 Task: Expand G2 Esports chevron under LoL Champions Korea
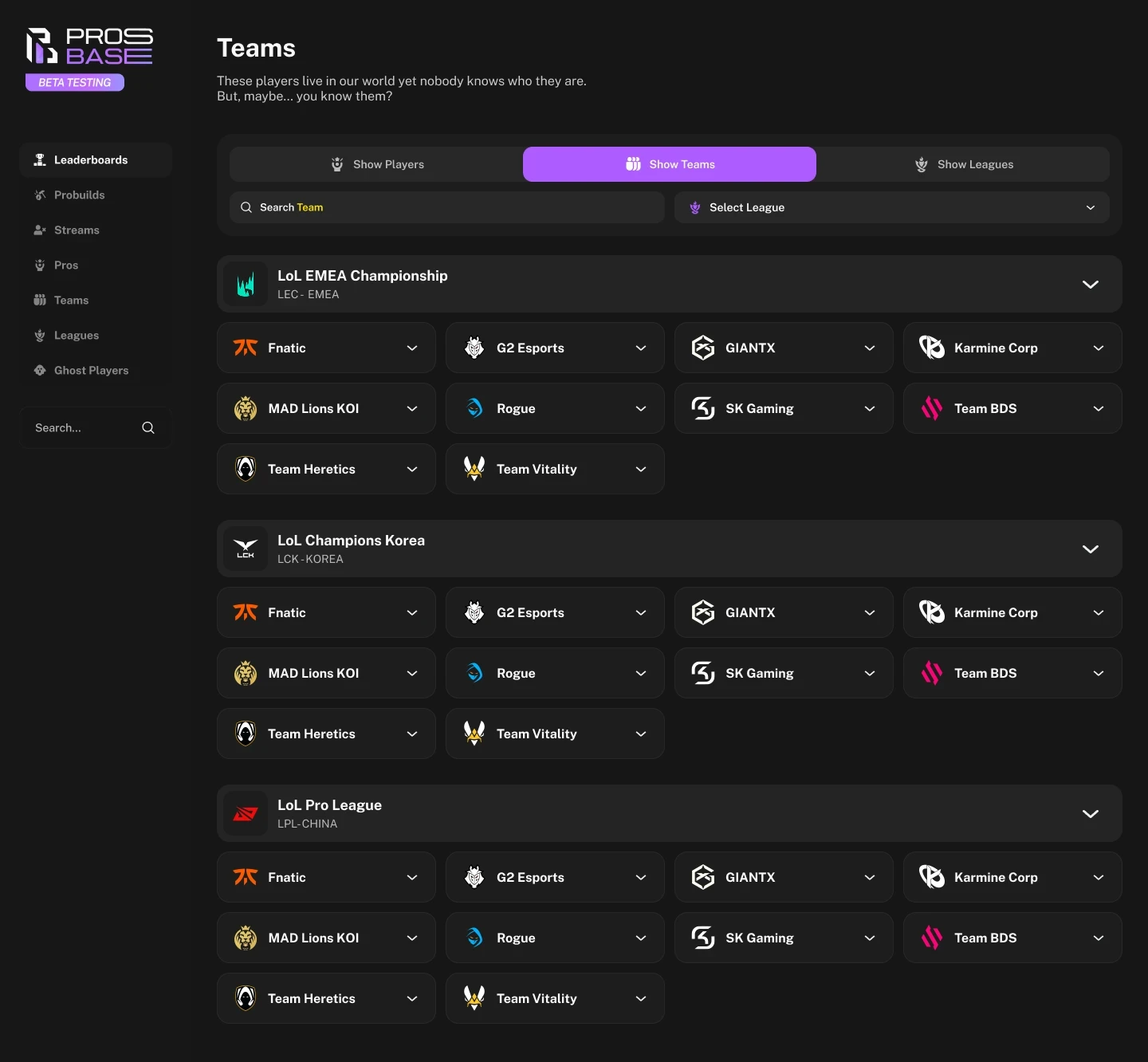tap(641, 612)
